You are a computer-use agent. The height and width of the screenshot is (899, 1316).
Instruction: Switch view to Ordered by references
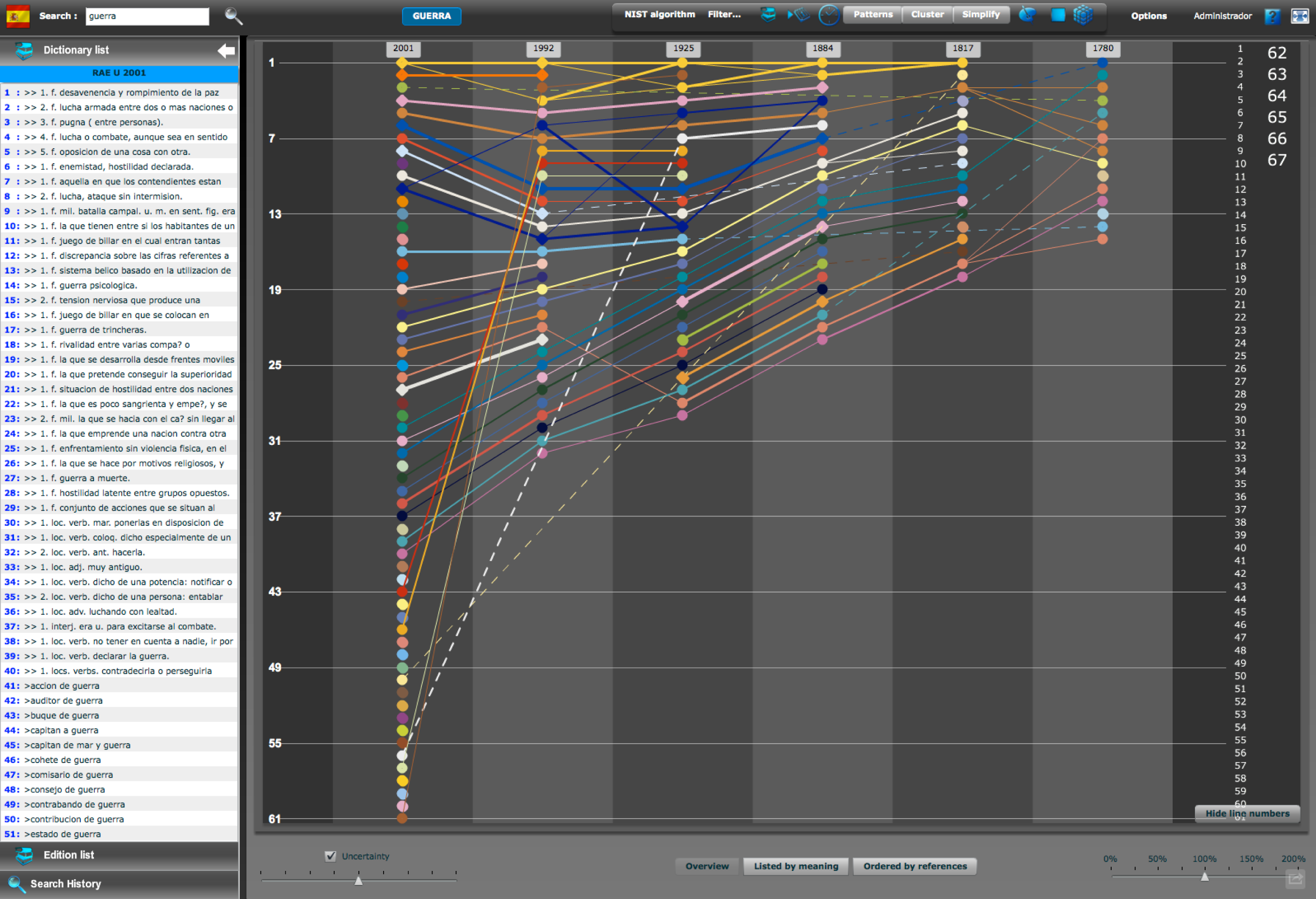tap(914, 866)
